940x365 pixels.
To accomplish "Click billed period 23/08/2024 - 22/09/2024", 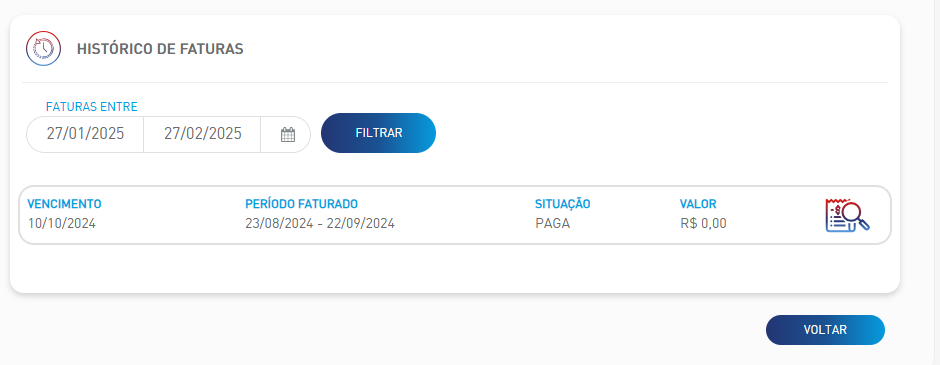I will pyautogui.click(x=320, y=224).
